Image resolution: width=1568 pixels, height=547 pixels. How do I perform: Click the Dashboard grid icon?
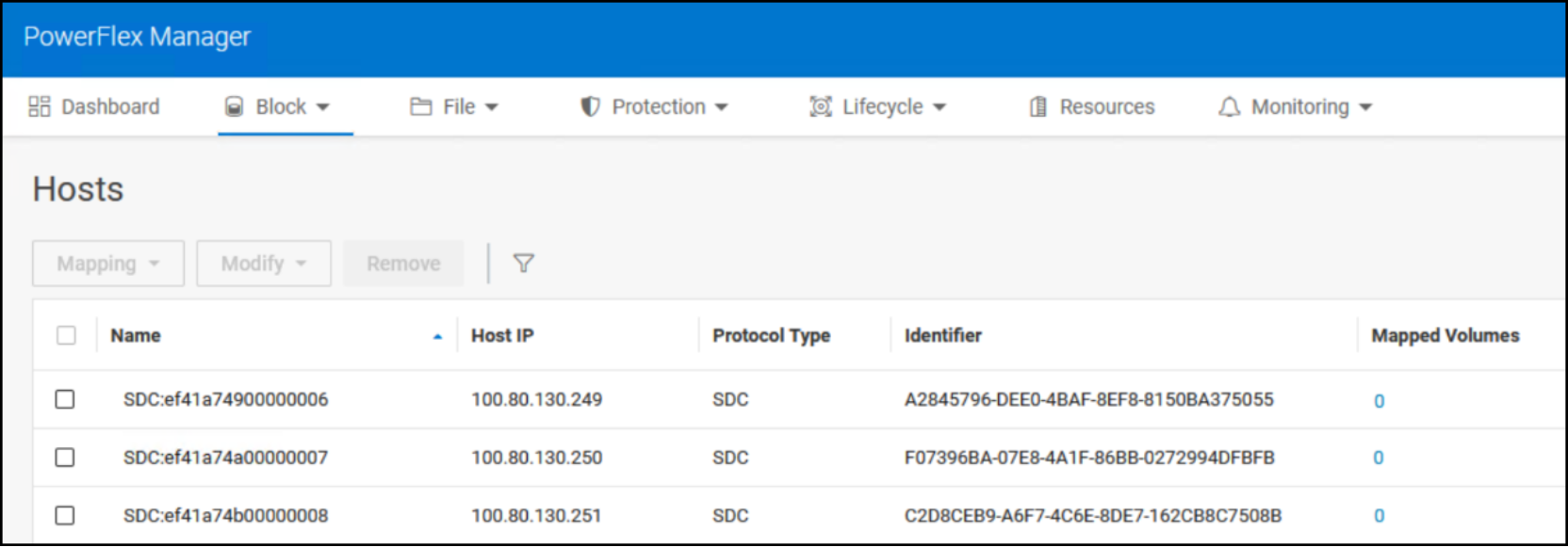[x=40, y=106]
